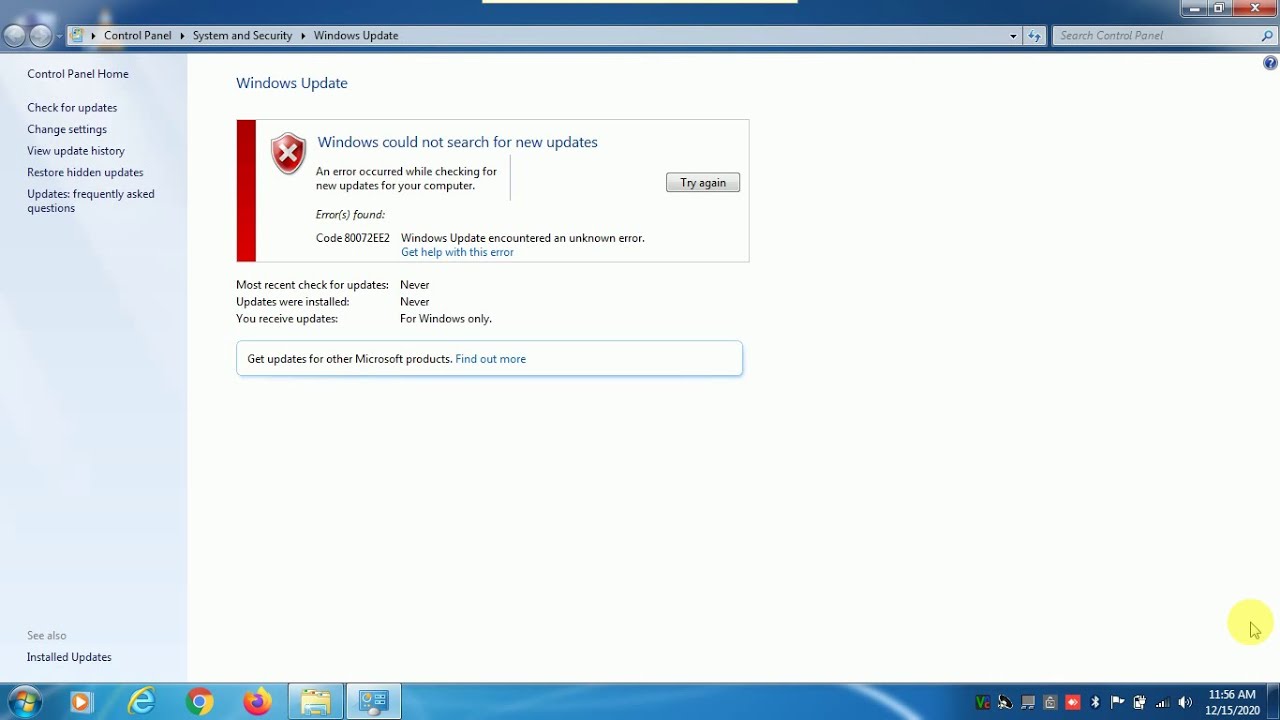Click the search magnifier icon
This screenshot has height=720, width=1280.
(1267, 36)
